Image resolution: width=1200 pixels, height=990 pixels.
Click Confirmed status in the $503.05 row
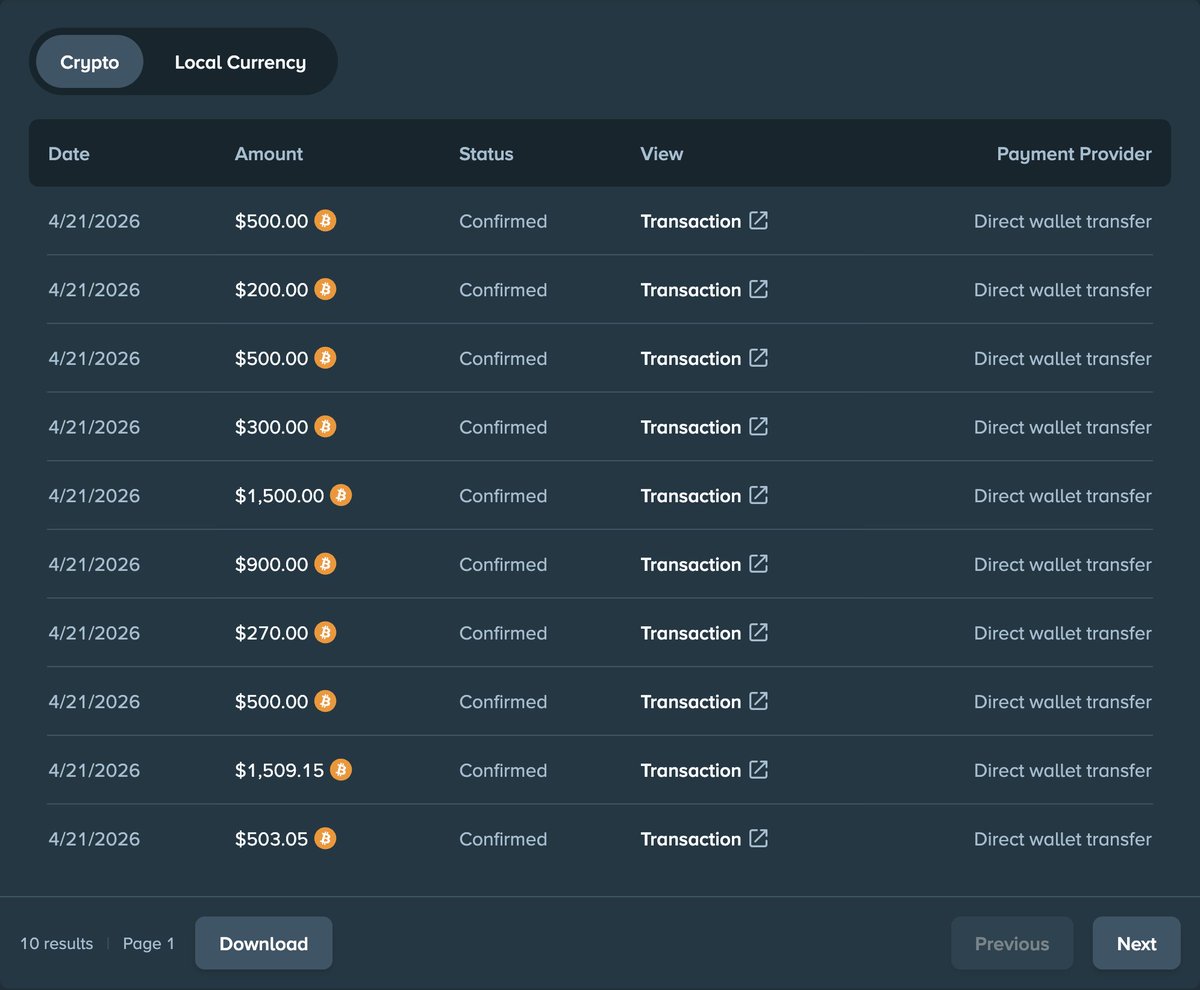[x=503, y=839]
